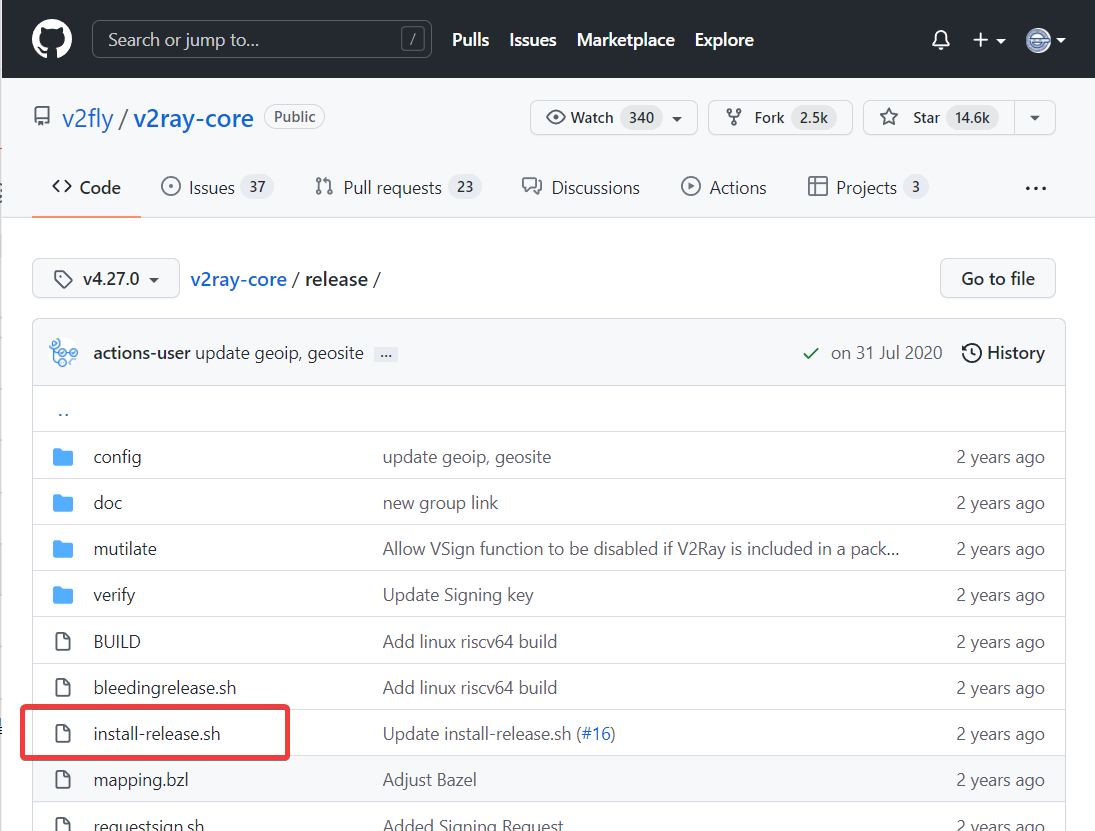Switch to the Issues tab
This screenshot has width=1095, height=831.
(216, 187)
